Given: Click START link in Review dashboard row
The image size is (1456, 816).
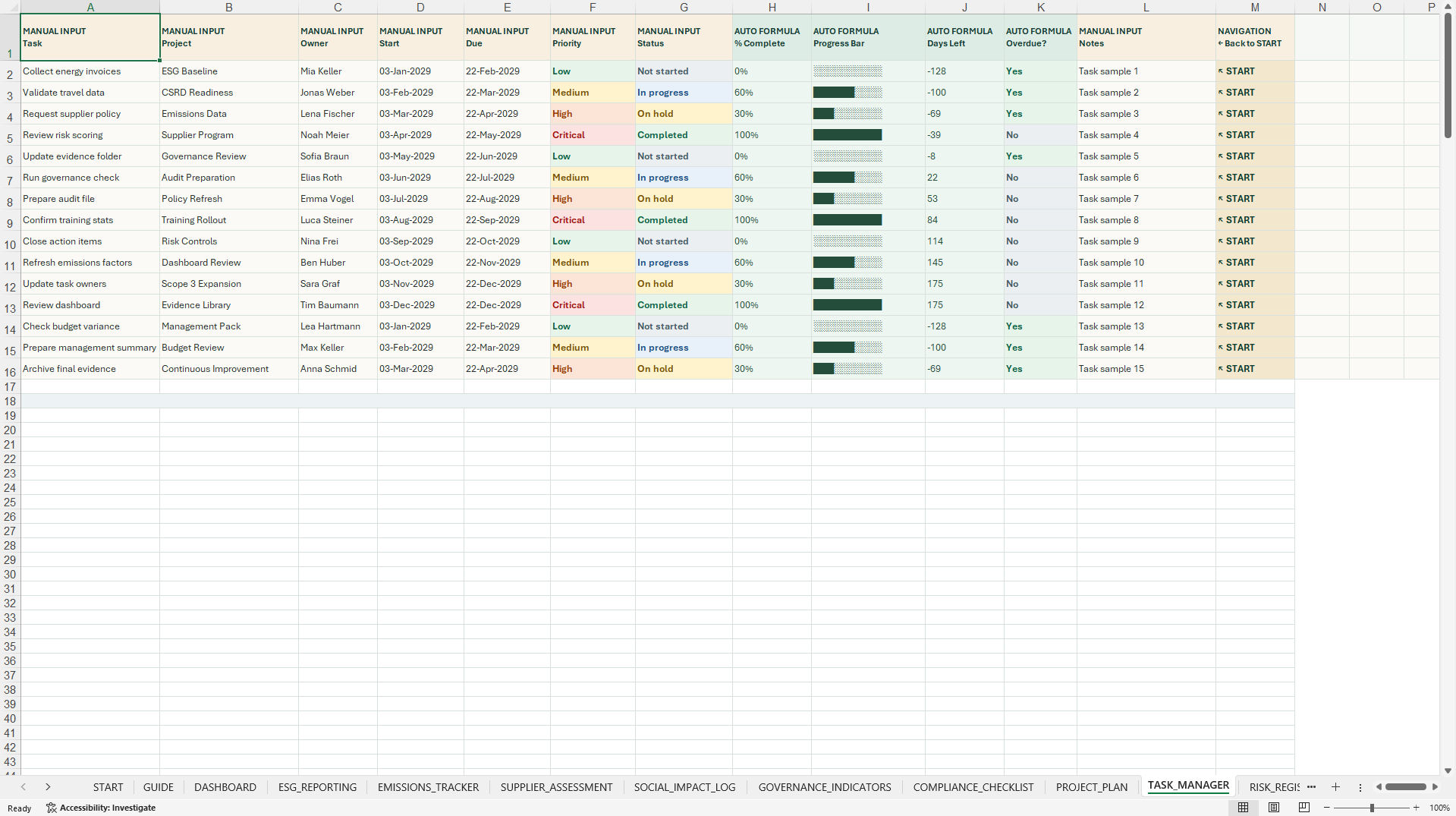Looking at the screenshot, I should 1237,305.
